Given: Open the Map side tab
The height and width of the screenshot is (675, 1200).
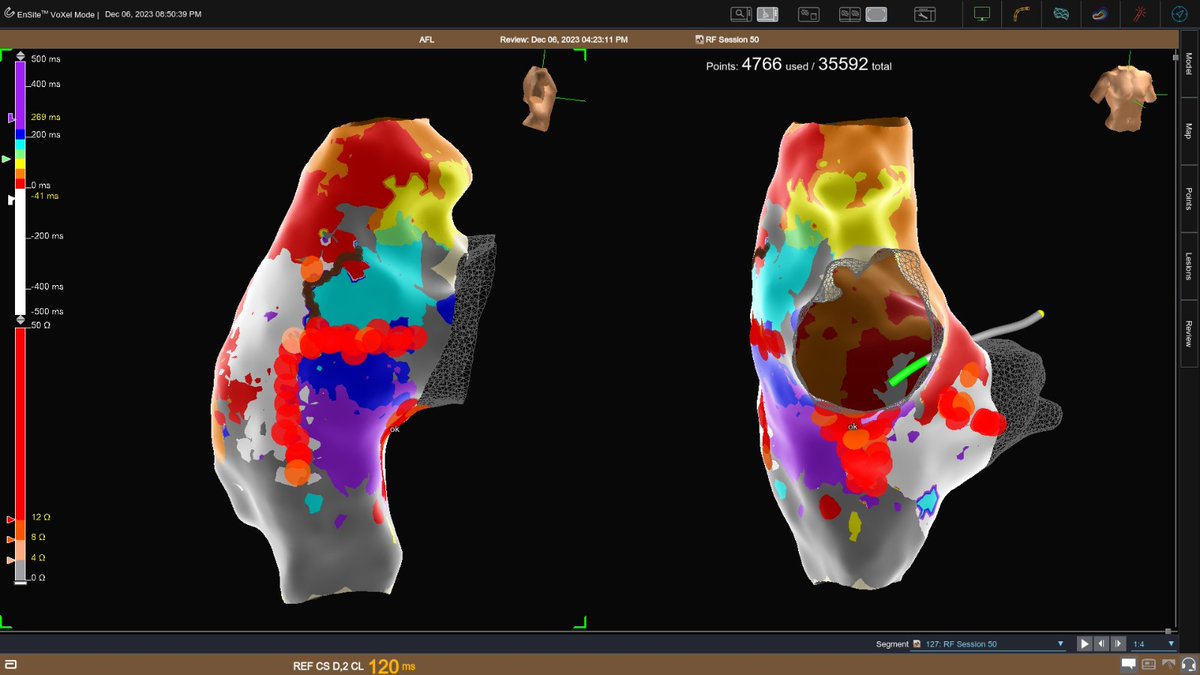Looking at the screenshot, I should click(1187, 130).
